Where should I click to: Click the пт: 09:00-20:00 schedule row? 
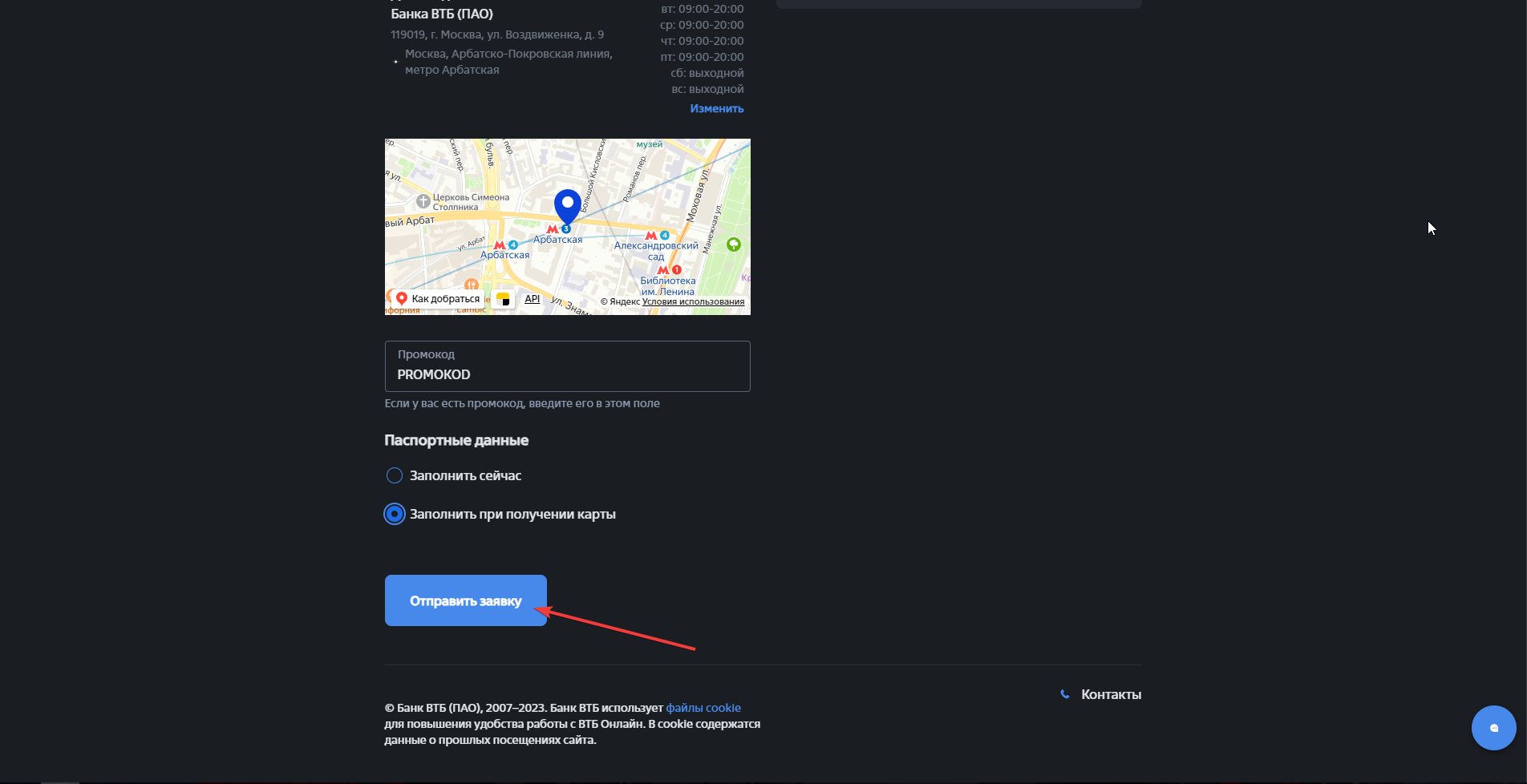(702, 57)
